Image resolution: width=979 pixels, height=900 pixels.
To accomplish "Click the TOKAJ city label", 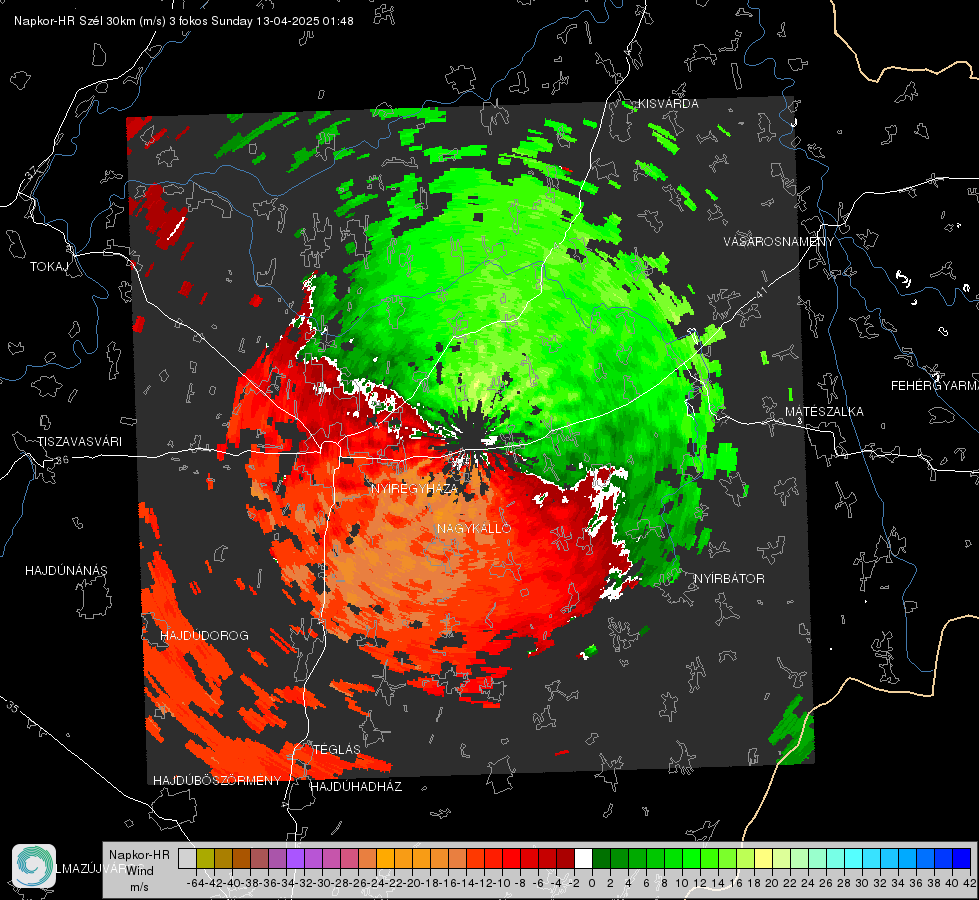I will (x=49, y=267).
